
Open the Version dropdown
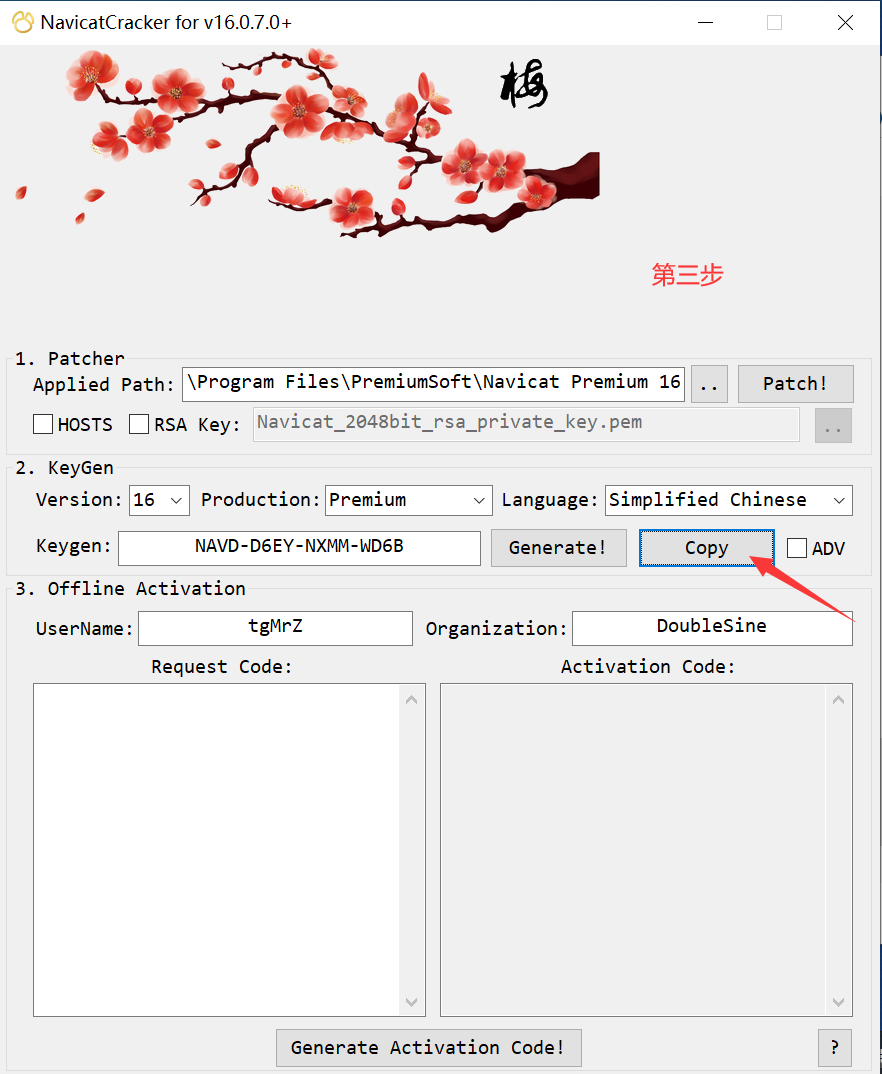[159, 500]
